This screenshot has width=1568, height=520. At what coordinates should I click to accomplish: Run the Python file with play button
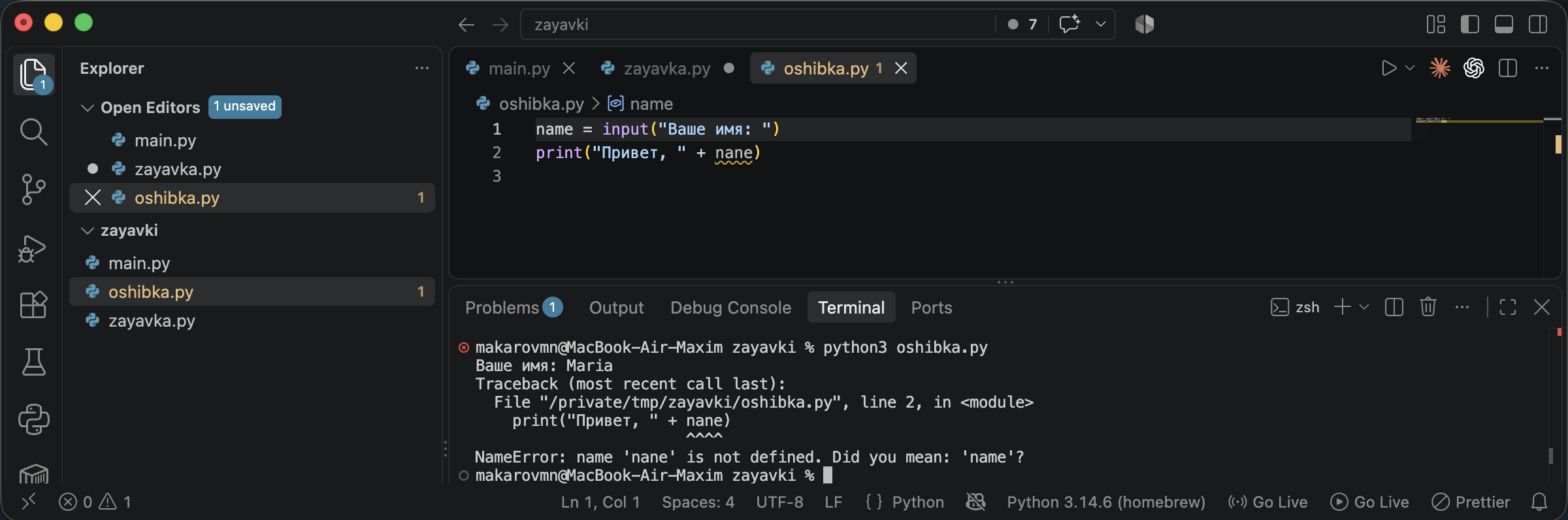[x=1389, y=68]
